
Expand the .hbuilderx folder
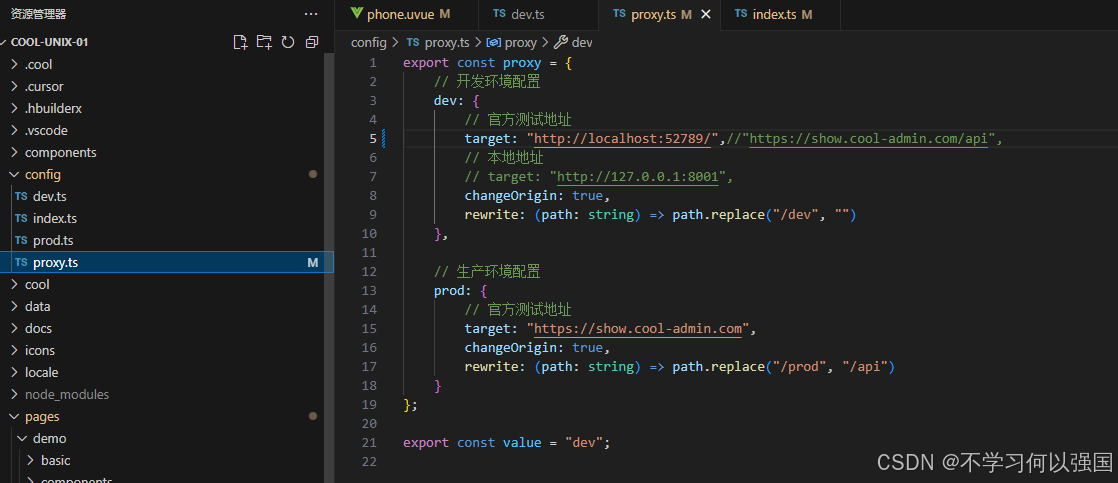pos(167,108)
